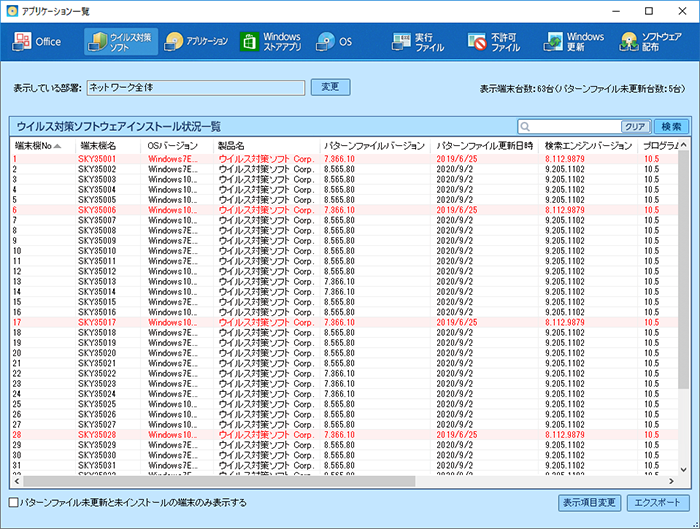
Task: Click the エクスポート button
Action: tap(658, 503)
